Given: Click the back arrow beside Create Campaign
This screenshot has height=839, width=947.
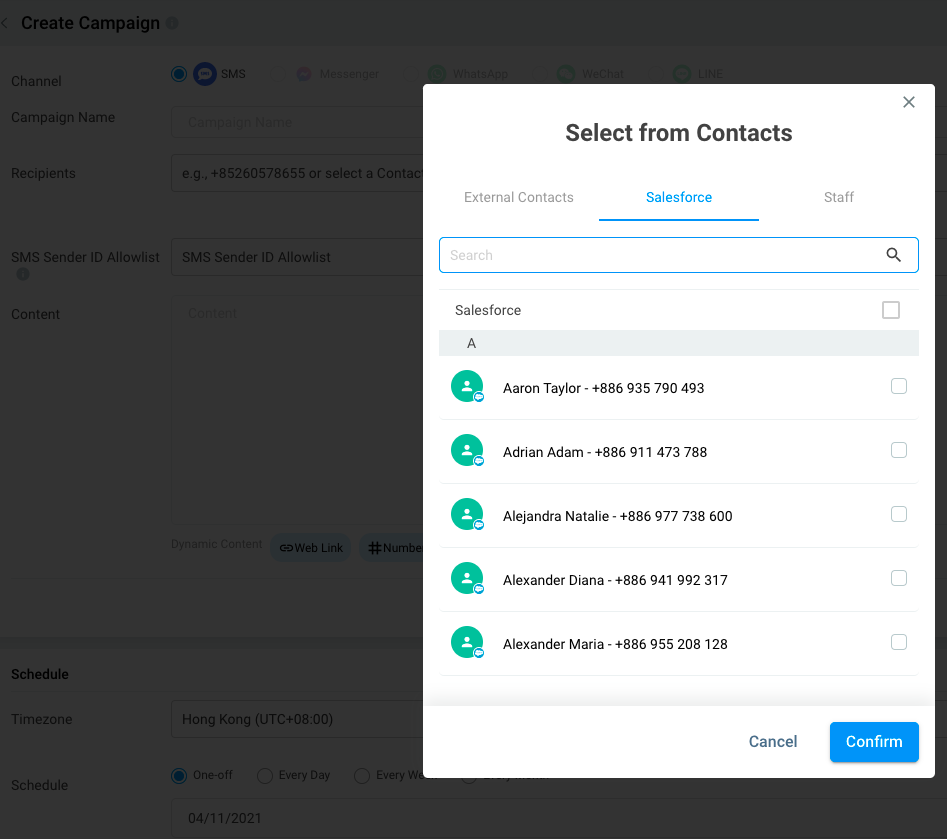Looking at the screenshot, I should click(5, 23).
